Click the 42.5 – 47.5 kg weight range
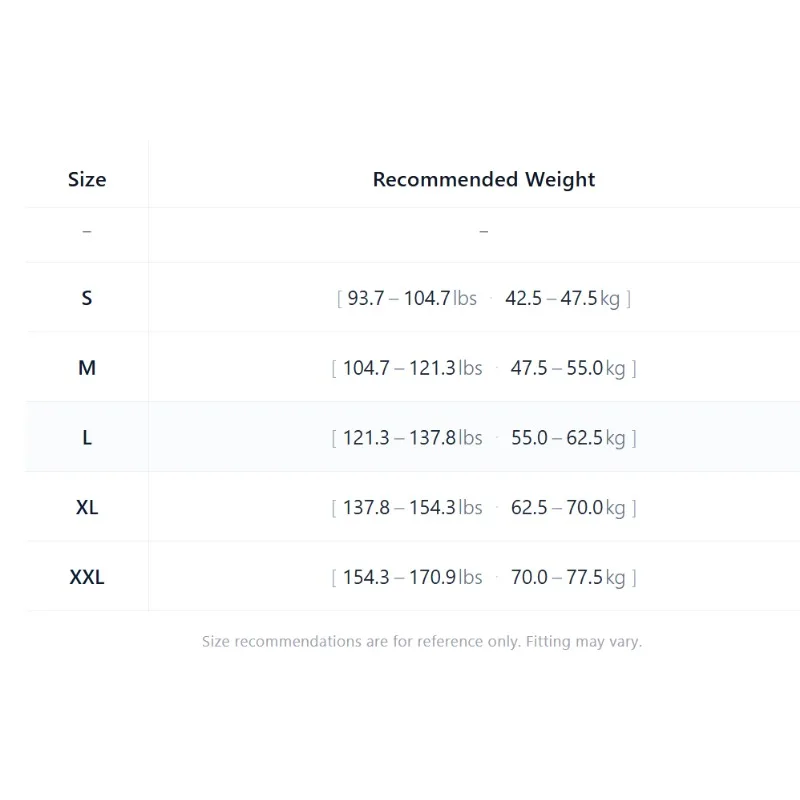Image resolution: width=800 pixels, height=800 pixels. [x=562, y=298]
